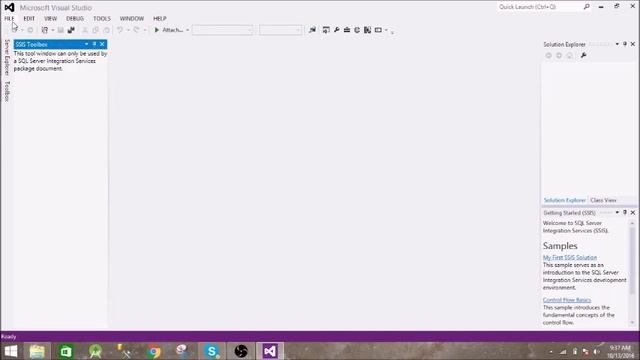Open the WINDOW menu

(x=132, y=18)
